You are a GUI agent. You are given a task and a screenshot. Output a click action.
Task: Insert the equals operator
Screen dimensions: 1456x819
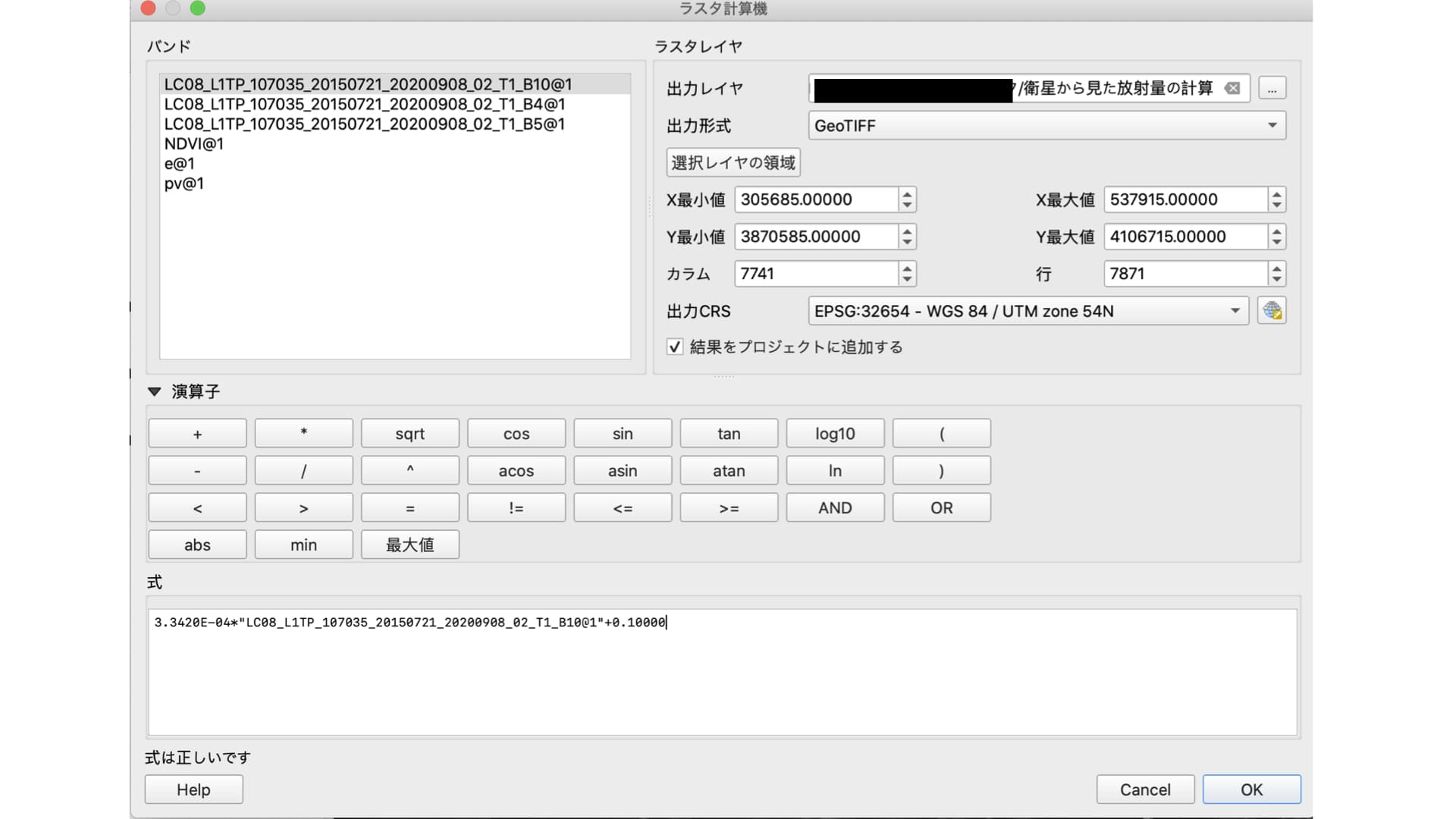410,508
